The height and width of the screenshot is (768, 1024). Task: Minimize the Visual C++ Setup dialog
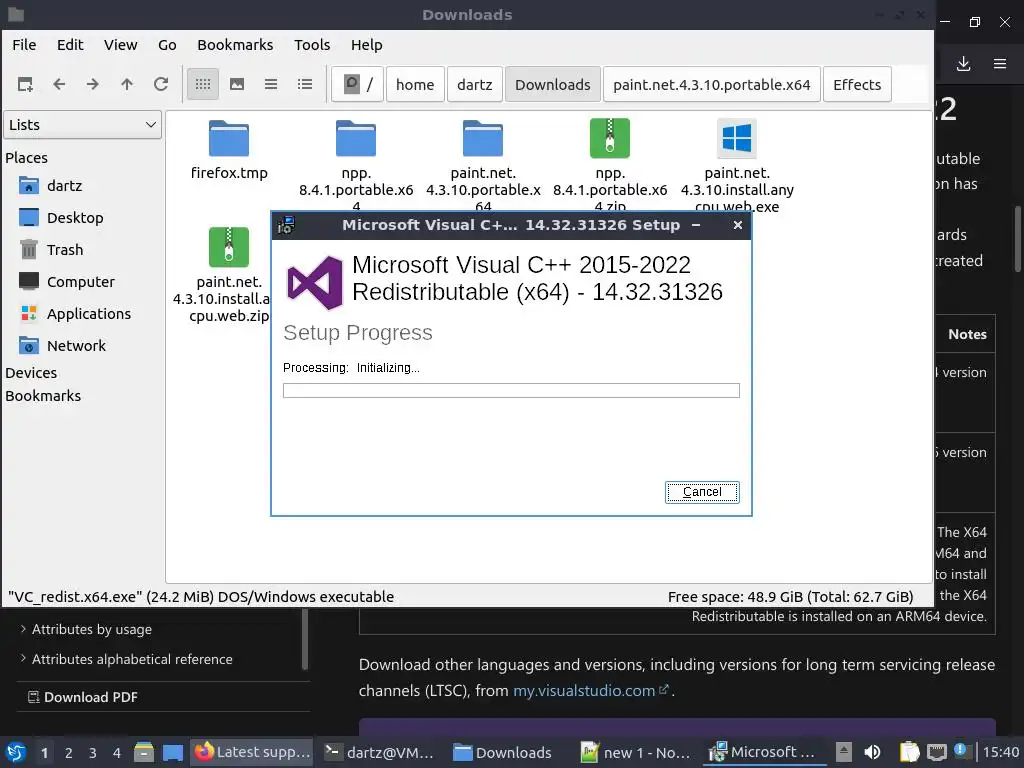point(696,225)
